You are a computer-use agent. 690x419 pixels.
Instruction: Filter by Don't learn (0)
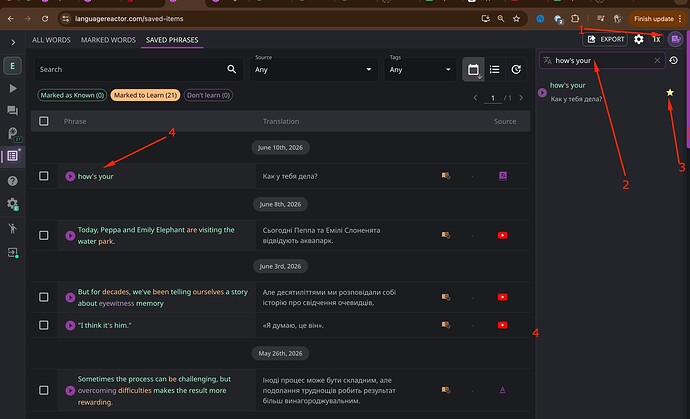point(208,95)
